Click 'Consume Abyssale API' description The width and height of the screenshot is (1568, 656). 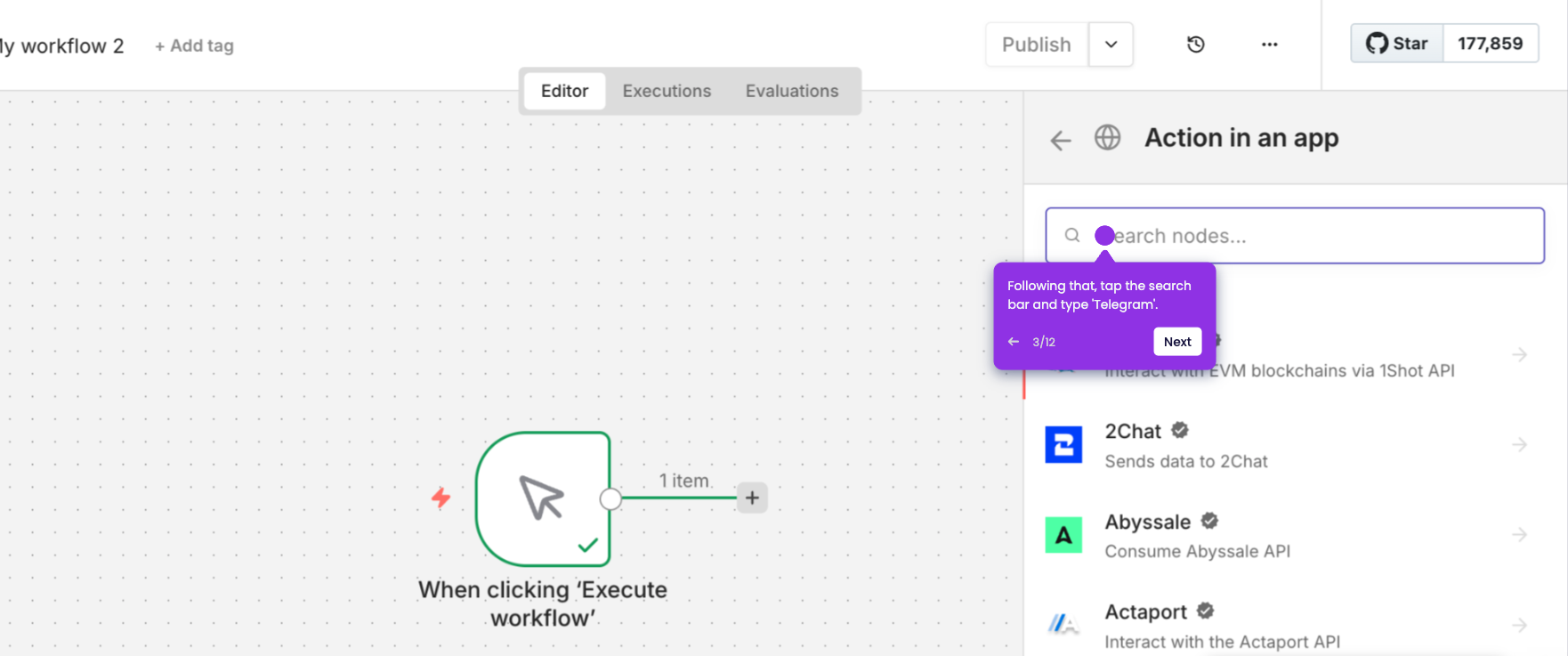[1198, 551]
